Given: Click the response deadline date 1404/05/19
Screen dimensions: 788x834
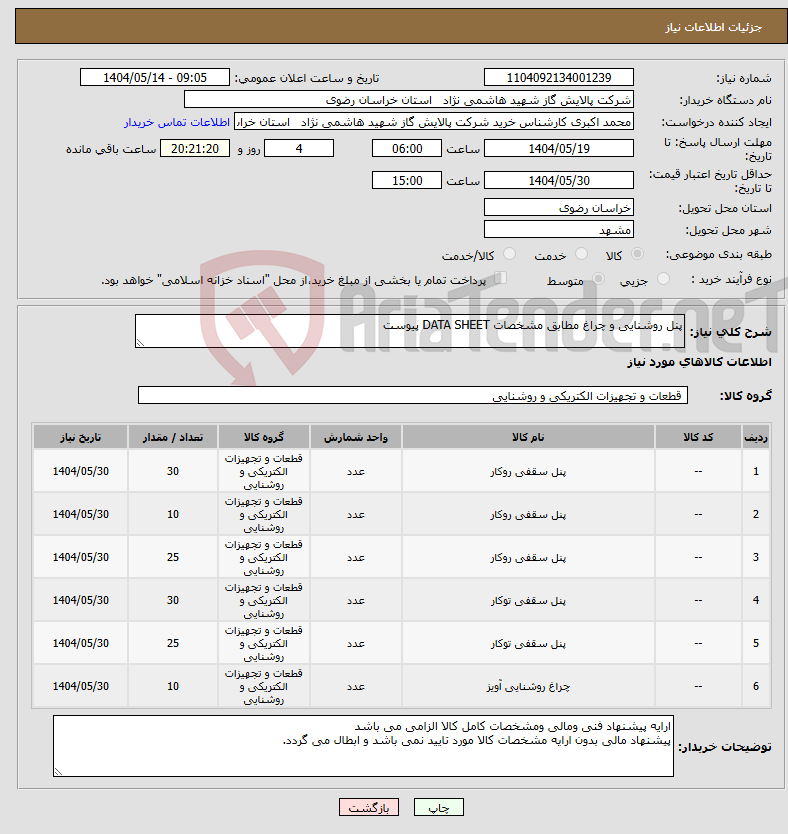Looking at the screenshot, I should (559, 149).
